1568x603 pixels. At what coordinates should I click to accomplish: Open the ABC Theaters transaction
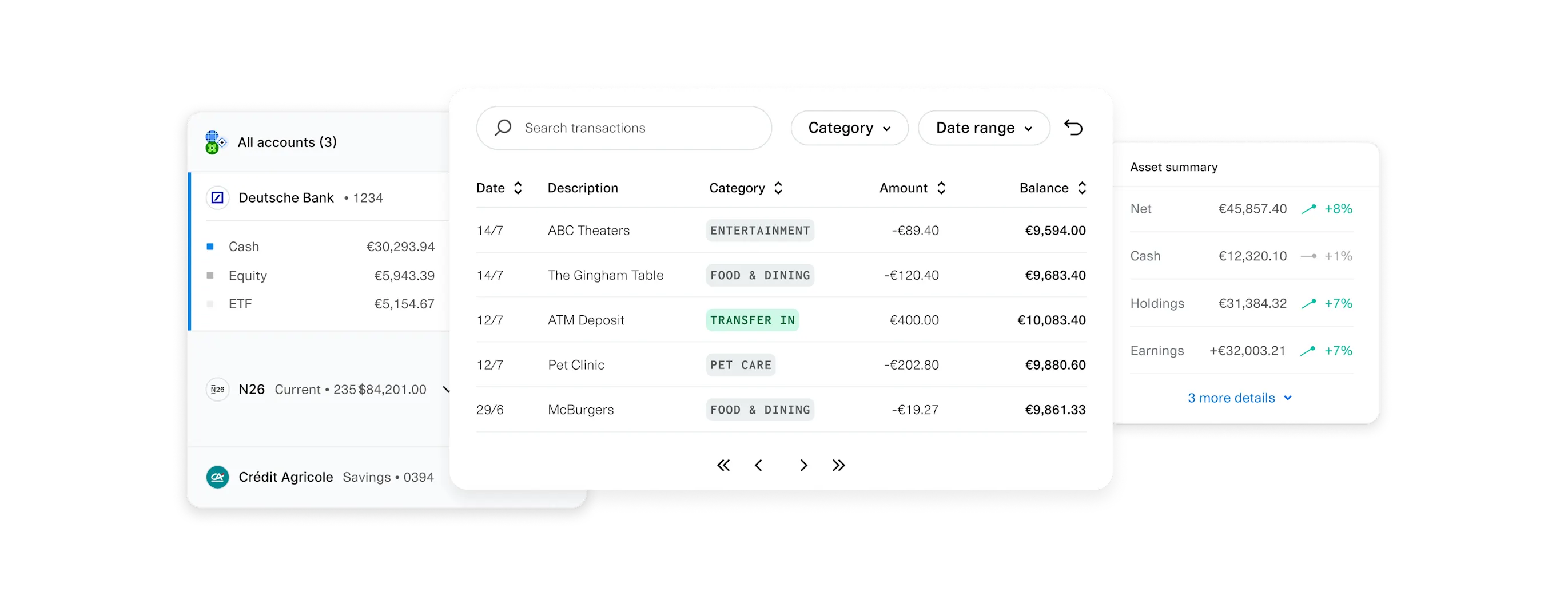click(x=781, y=231)
